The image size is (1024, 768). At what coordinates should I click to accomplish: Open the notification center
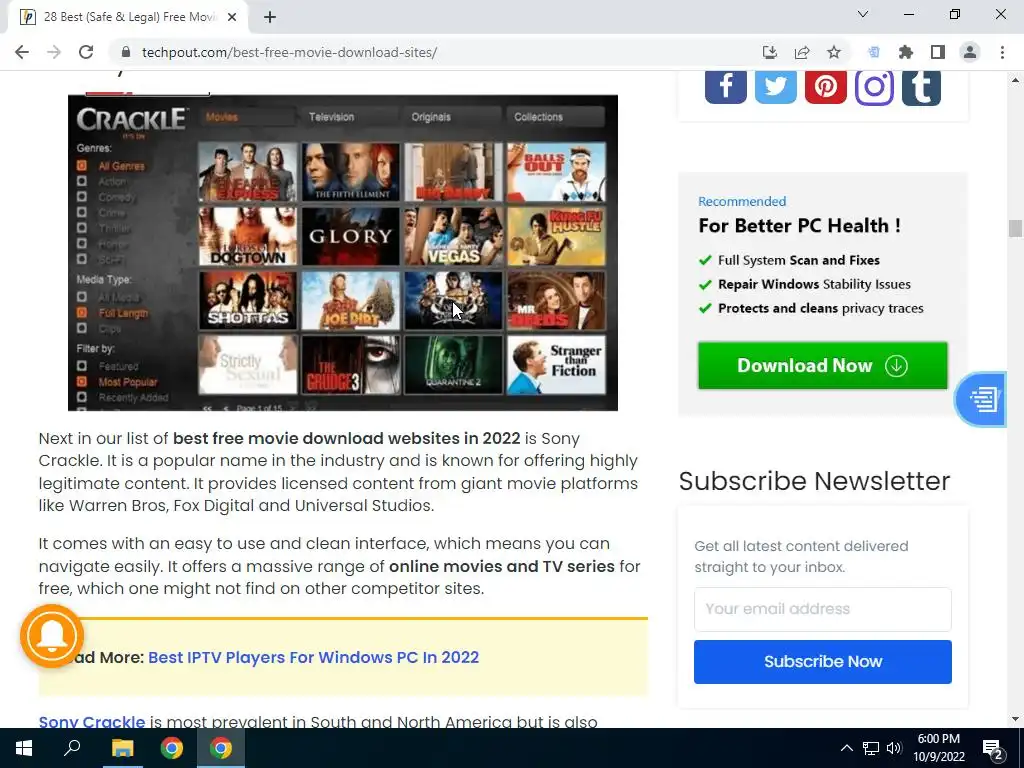(x=993, y=748)
